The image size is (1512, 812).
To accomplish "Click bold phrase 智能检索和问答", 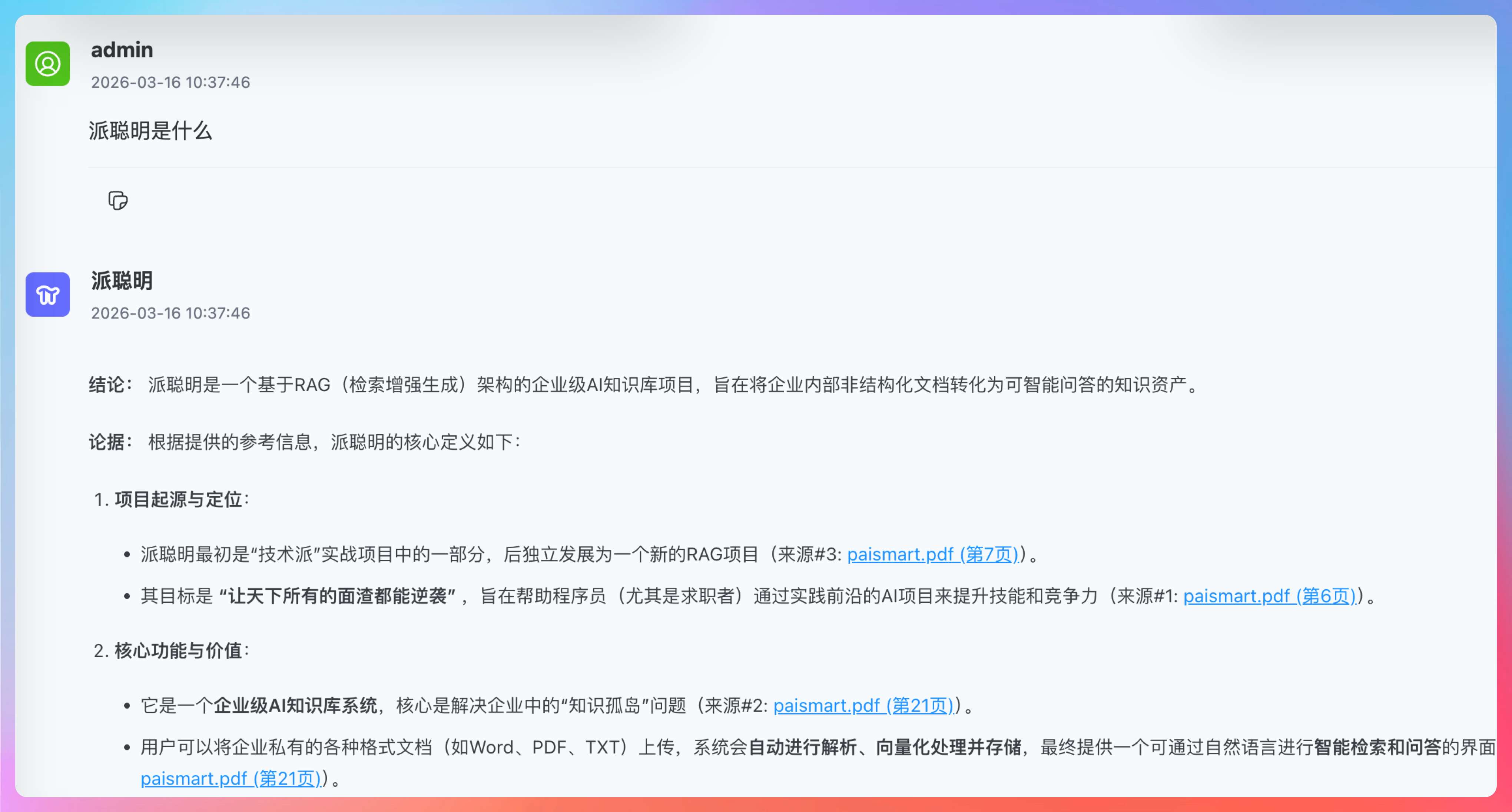I will 1377,748.
